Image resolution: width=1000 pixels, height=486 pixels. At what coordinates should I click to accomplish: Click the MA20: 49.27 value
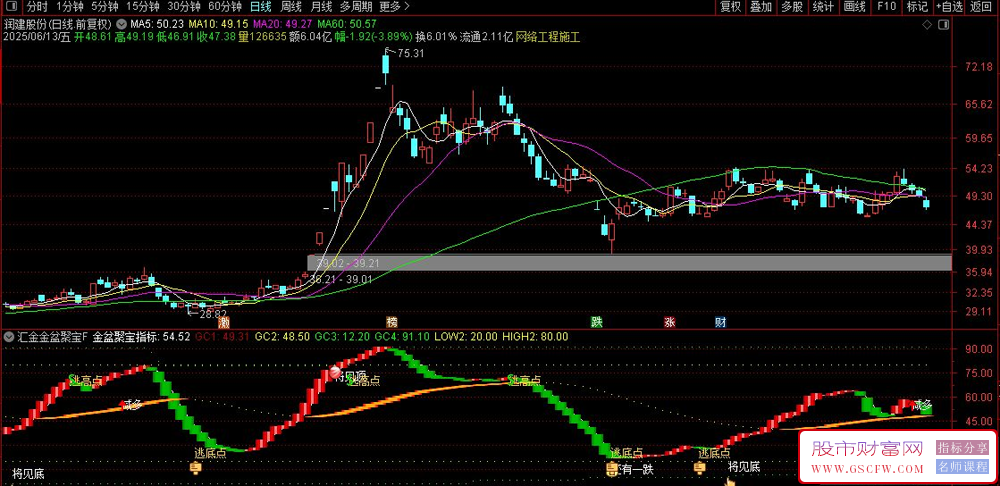[283, 24]
